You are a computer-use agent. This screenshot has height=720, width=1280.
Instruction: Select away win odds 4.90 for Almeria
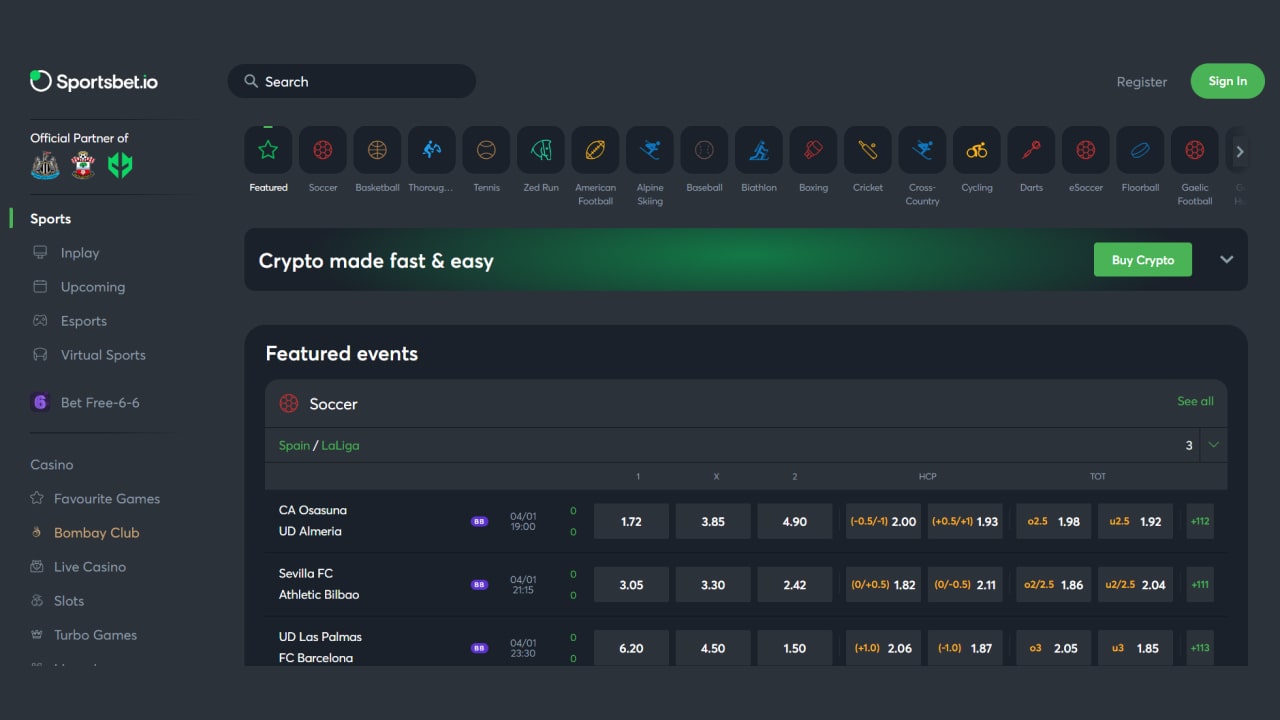pyautogui.click(x=795, y=521)
